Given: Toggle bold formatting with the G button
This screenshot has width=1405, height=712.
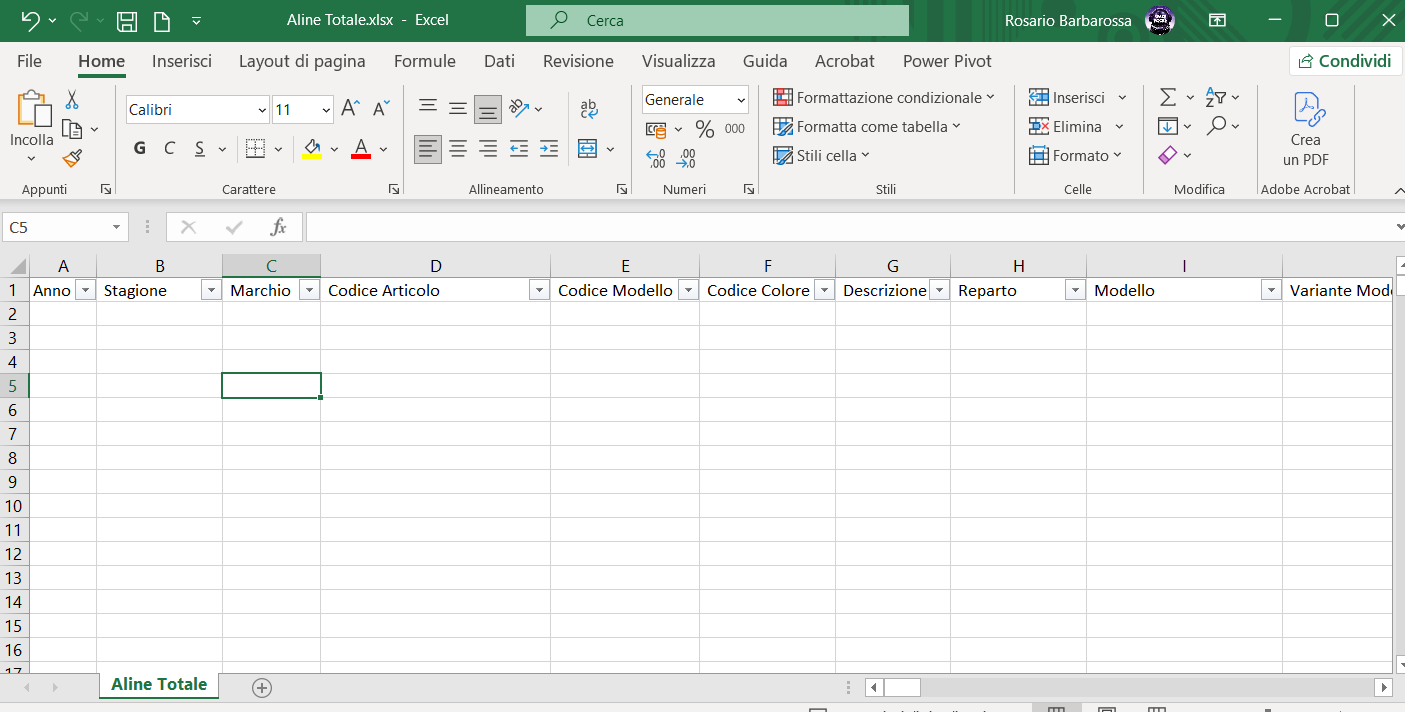Looking at the screenshot, I should [140, 149].
